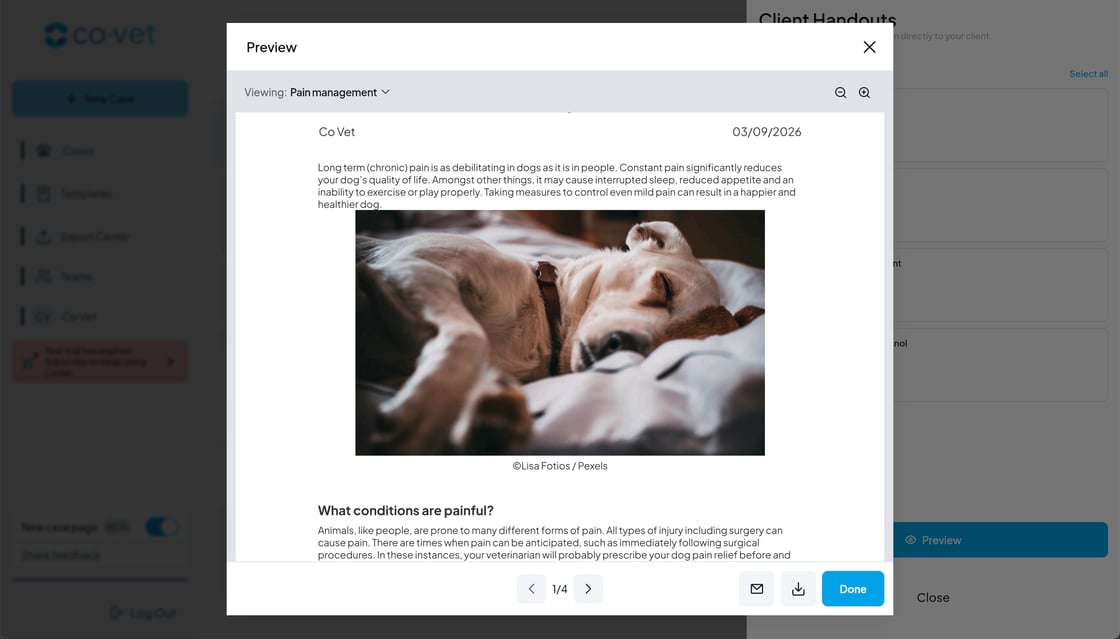This screenshot has width=1120, height=639.
Task: Toggle the New case page switch
Action: 161,527
